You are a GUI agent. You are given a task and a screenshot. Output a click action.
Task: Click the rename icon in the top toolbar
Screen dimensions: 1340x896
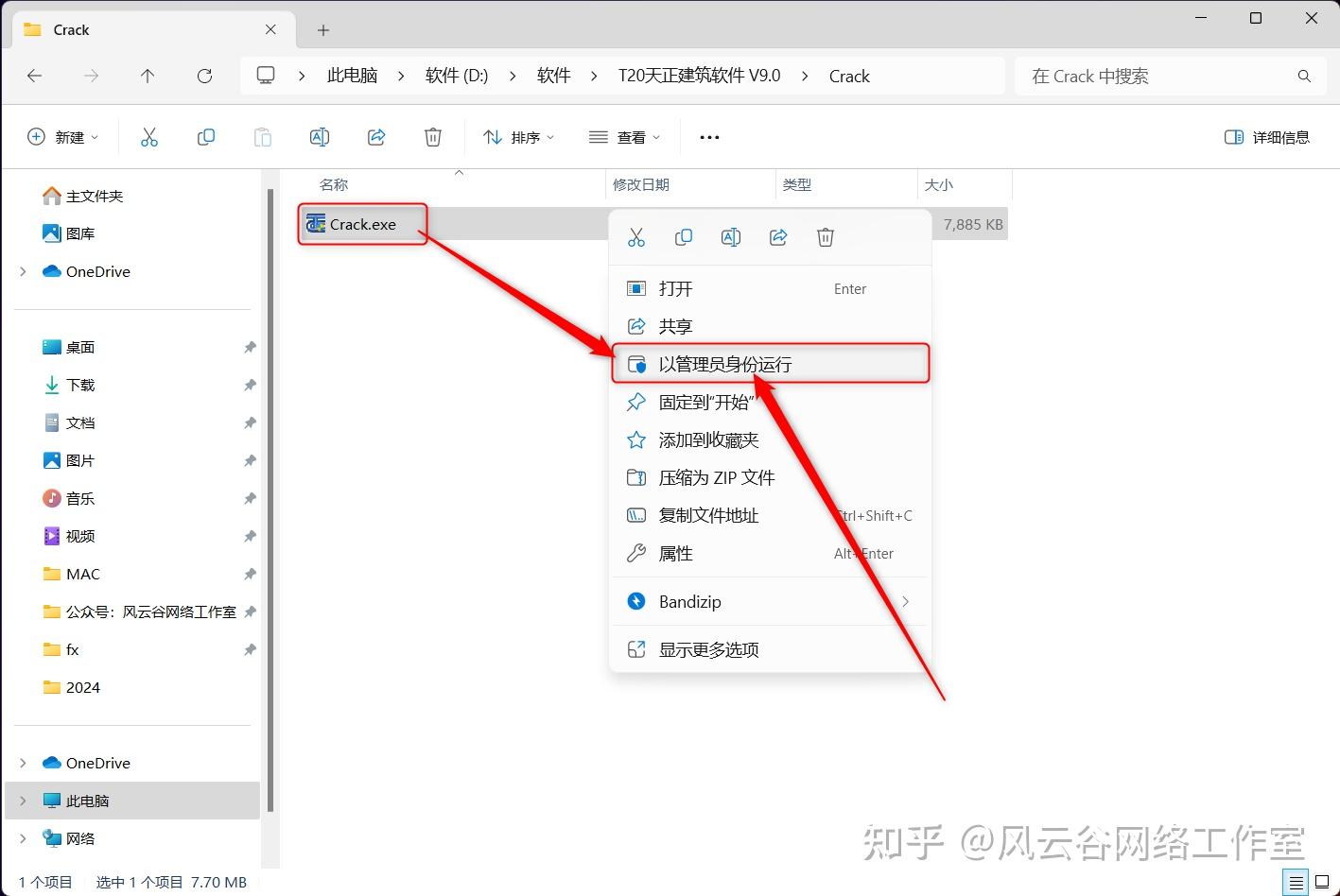click(320, 137)
